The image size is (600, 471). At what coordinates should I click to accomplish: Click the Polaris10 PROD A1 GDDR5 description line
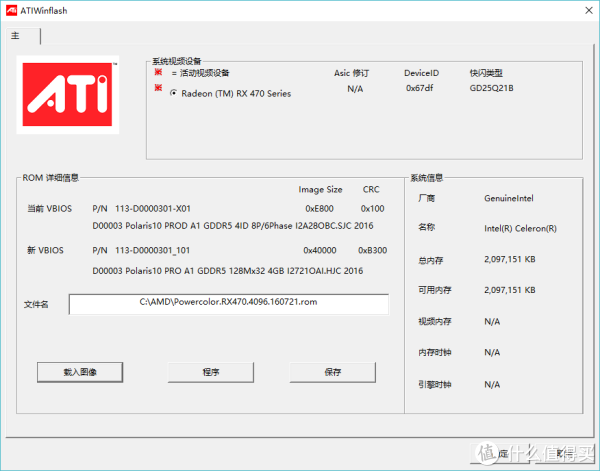pyautogui.click(x=233, y=226)
